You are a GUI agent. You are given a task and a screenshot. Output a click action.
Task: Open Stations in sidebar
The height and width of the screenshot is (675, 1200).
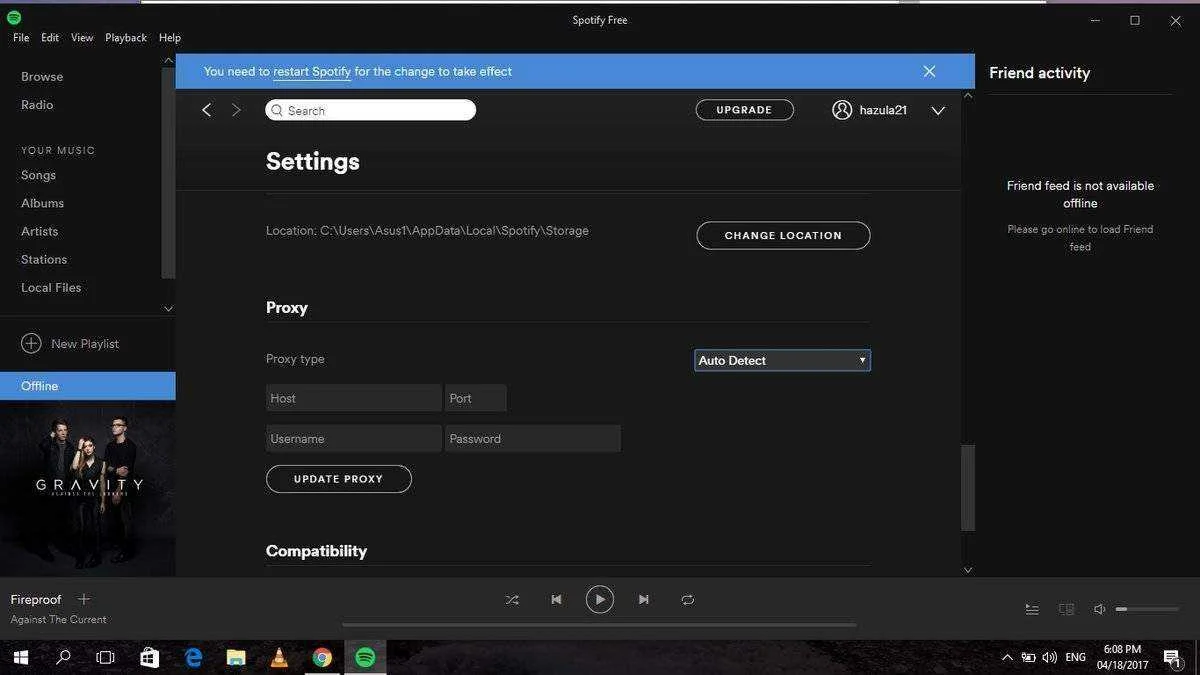(44, 259)
